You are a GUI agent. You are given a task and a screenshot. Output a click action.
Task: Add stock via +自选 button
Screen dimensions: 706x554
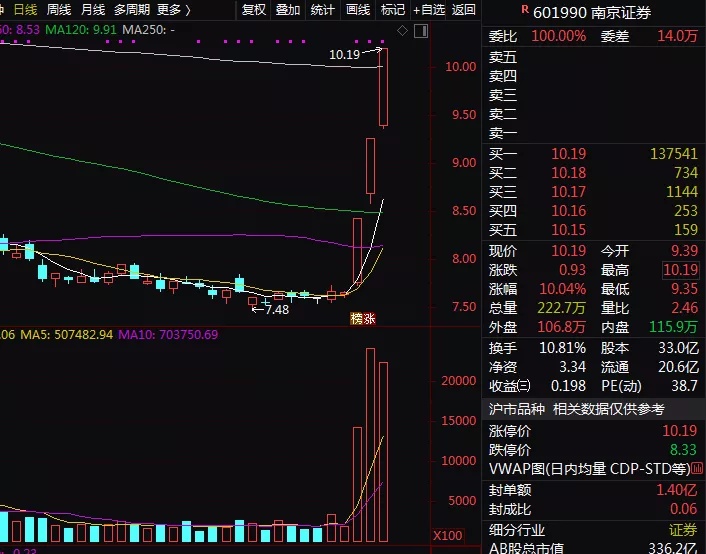tap(429, 9)
